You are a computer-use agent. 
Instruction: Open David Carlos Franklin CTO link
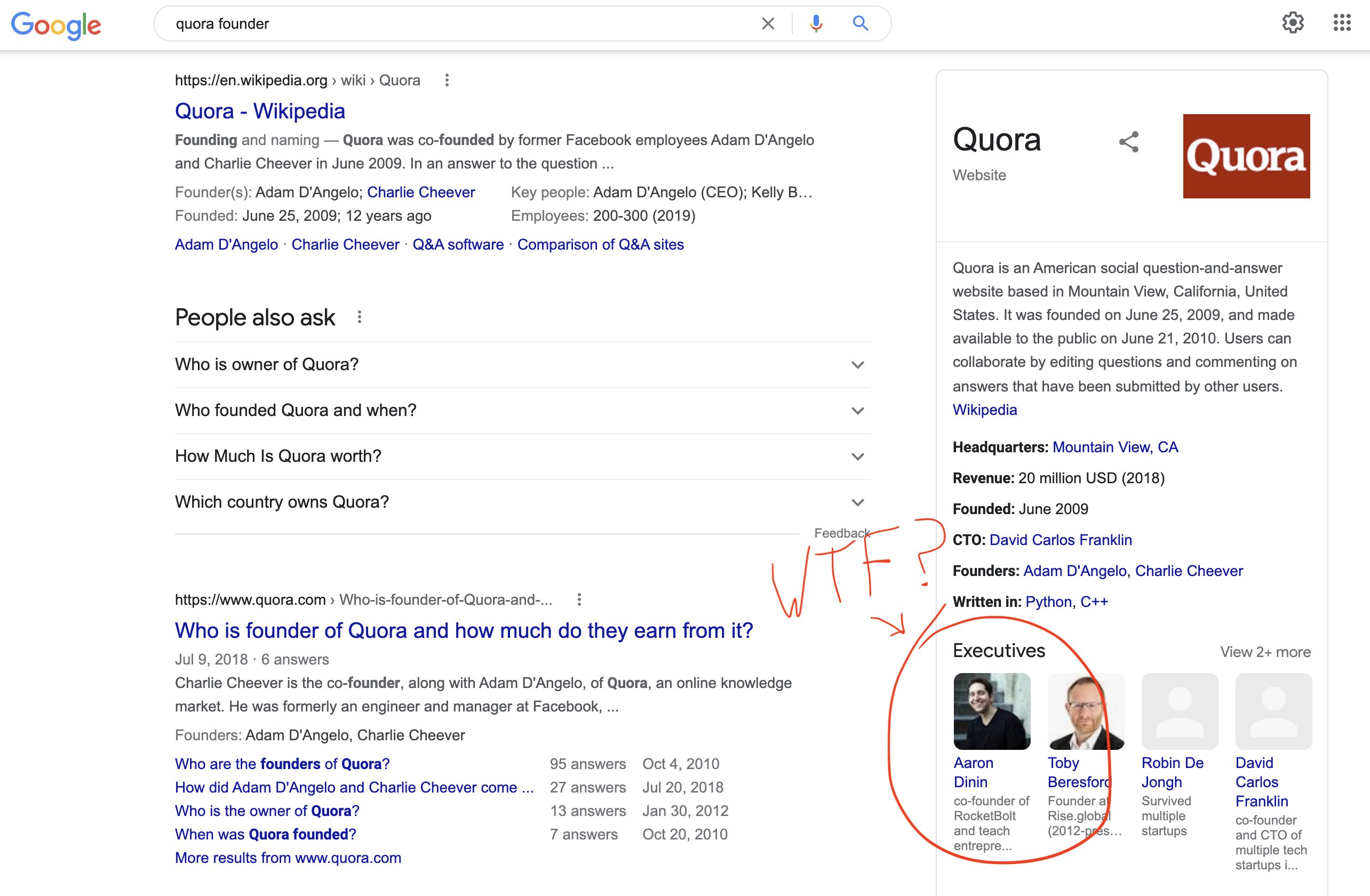pos(1061,540)
